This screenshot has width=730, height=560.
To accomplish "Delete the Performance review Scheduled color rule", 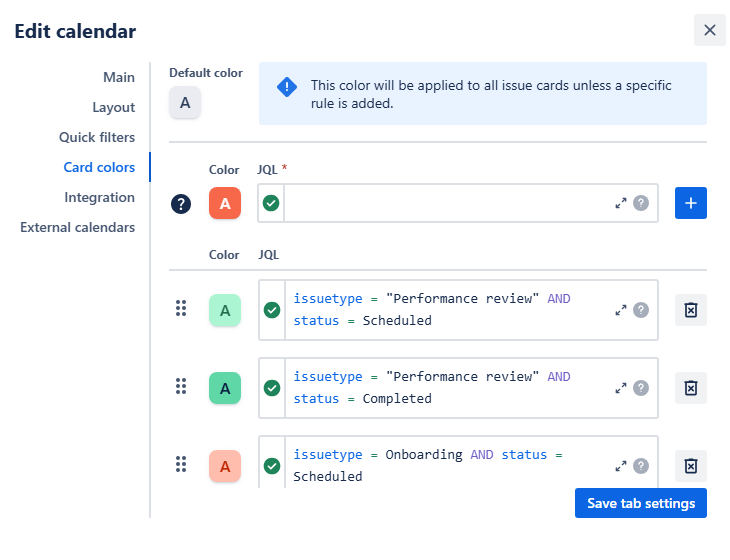I will point(690,310).
